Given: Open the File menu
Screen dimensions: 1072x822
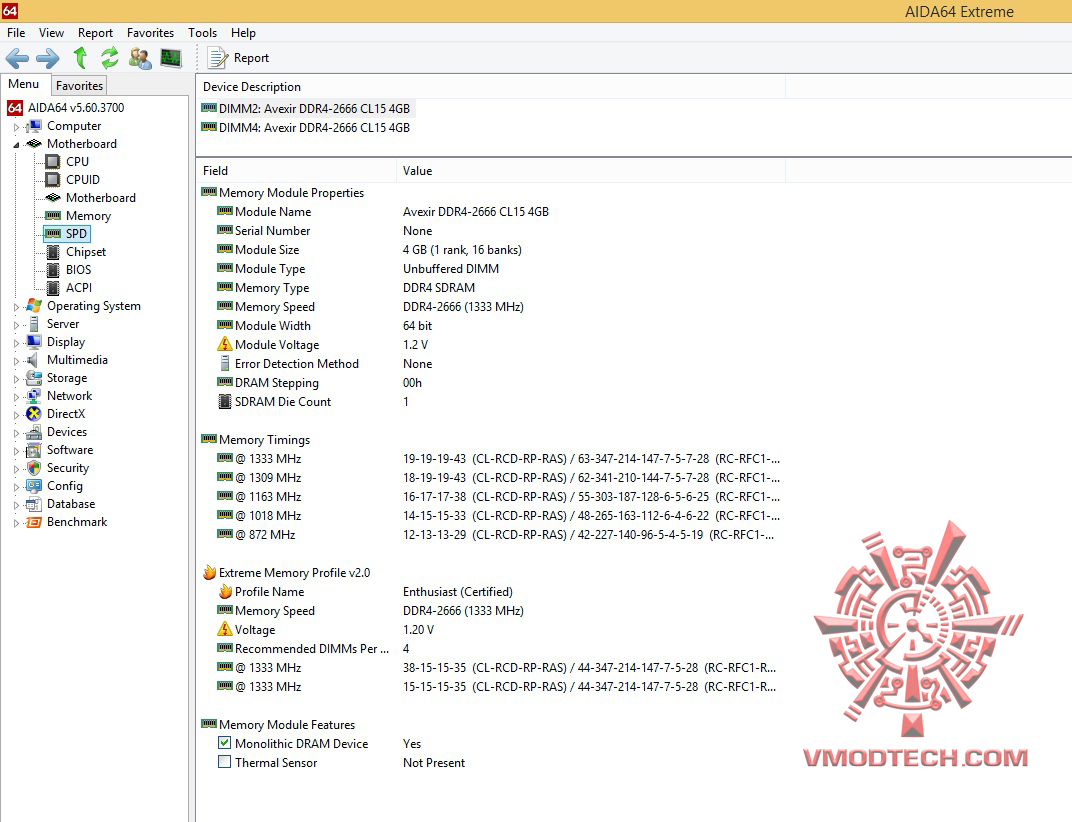Looking at the screenshot, I should (x=16, y=33).
